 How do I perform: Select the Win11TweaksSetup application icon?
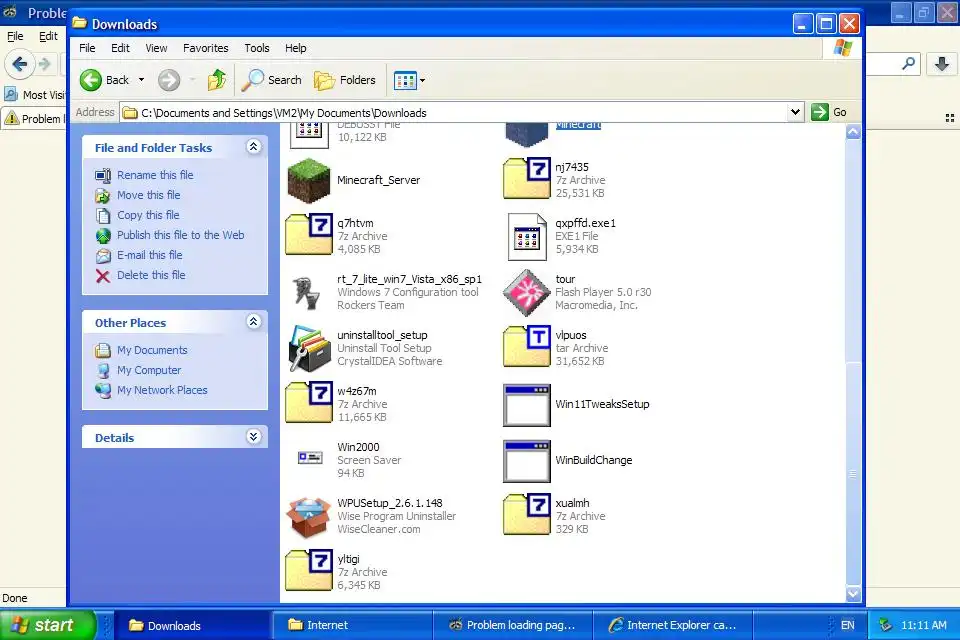527,405
